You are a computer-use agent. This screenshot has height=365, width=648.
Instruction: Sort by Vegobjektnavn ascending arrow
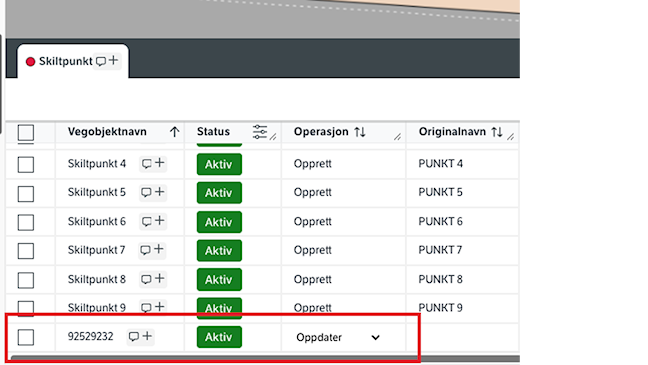174,132
